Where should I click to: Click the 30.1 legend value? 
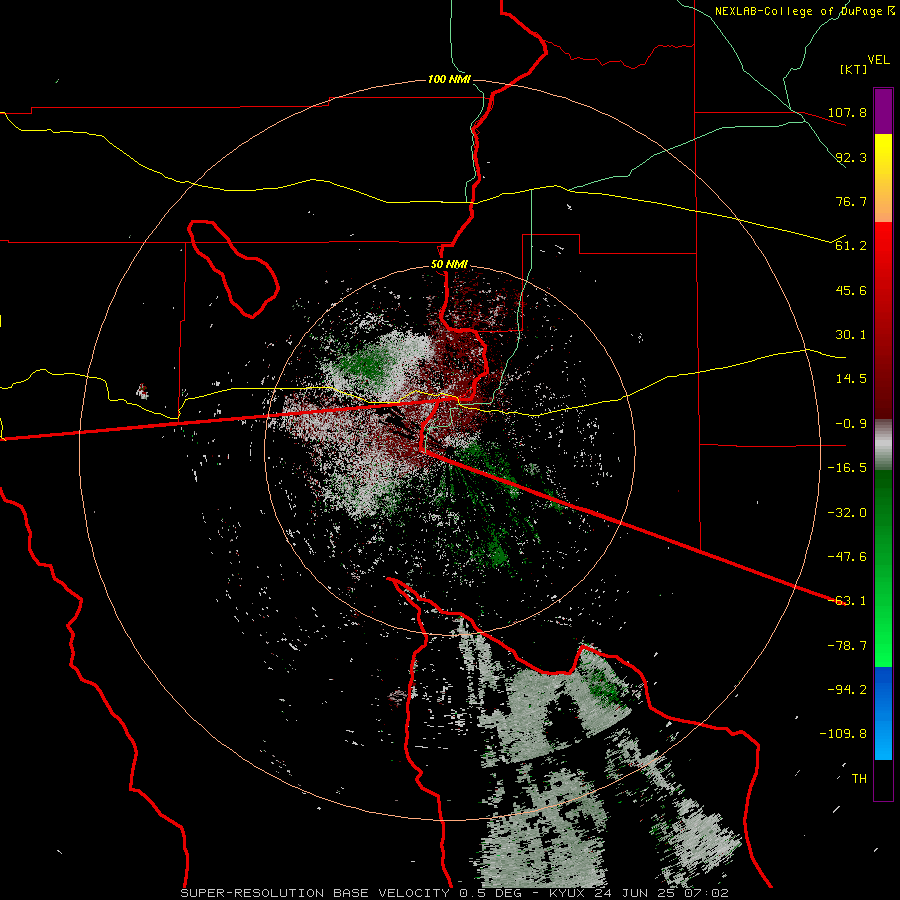point(851,335)
